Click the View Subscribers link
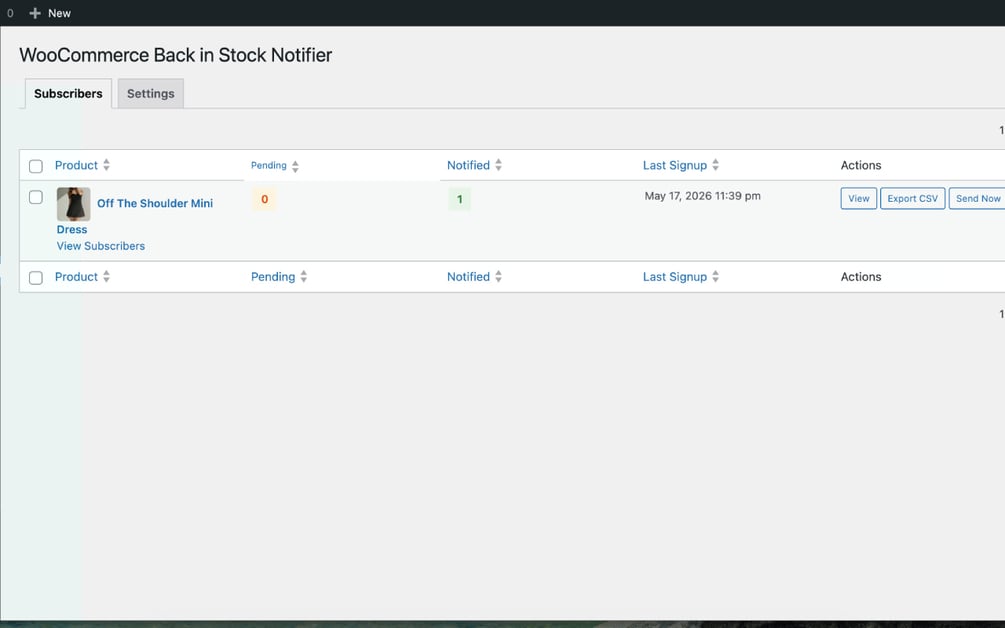 101,246
